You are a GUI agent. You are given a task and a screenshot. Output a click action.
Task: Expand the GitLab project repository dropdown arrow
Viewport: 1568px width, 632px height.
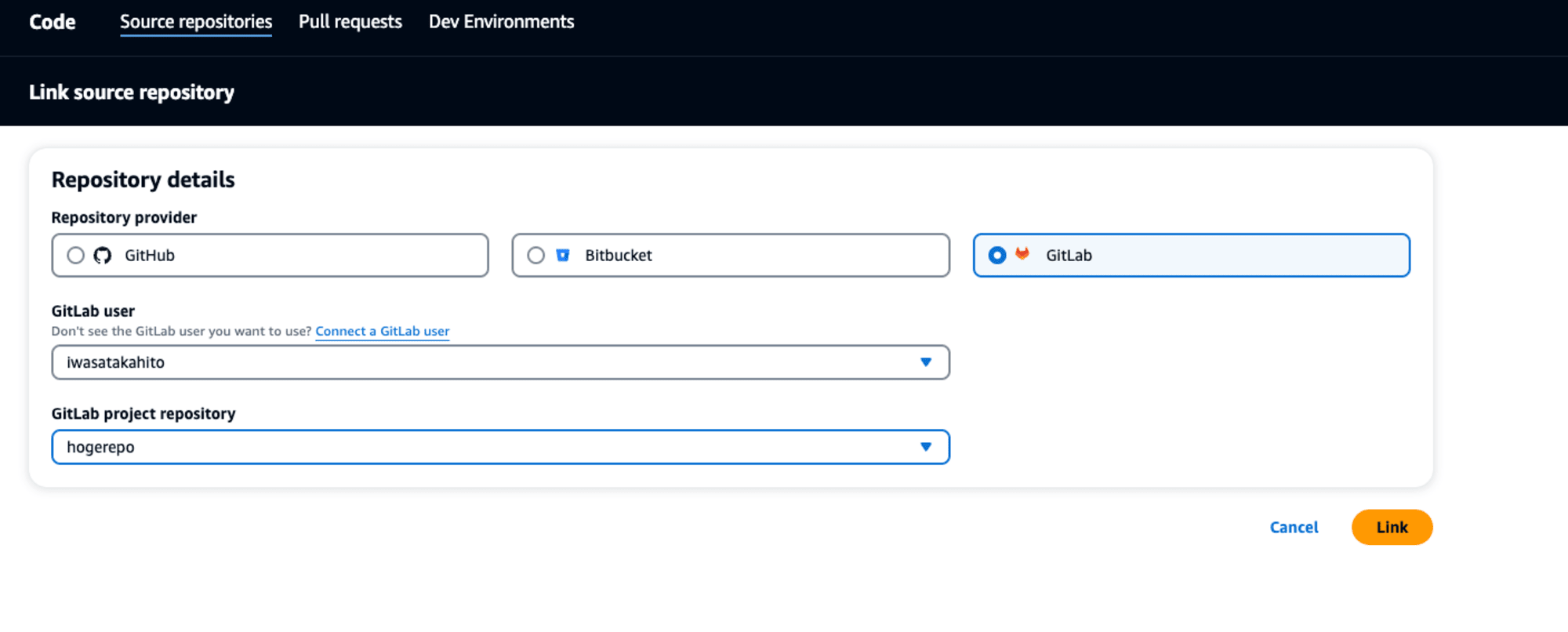pyautogui.click(x=926, y=447)
